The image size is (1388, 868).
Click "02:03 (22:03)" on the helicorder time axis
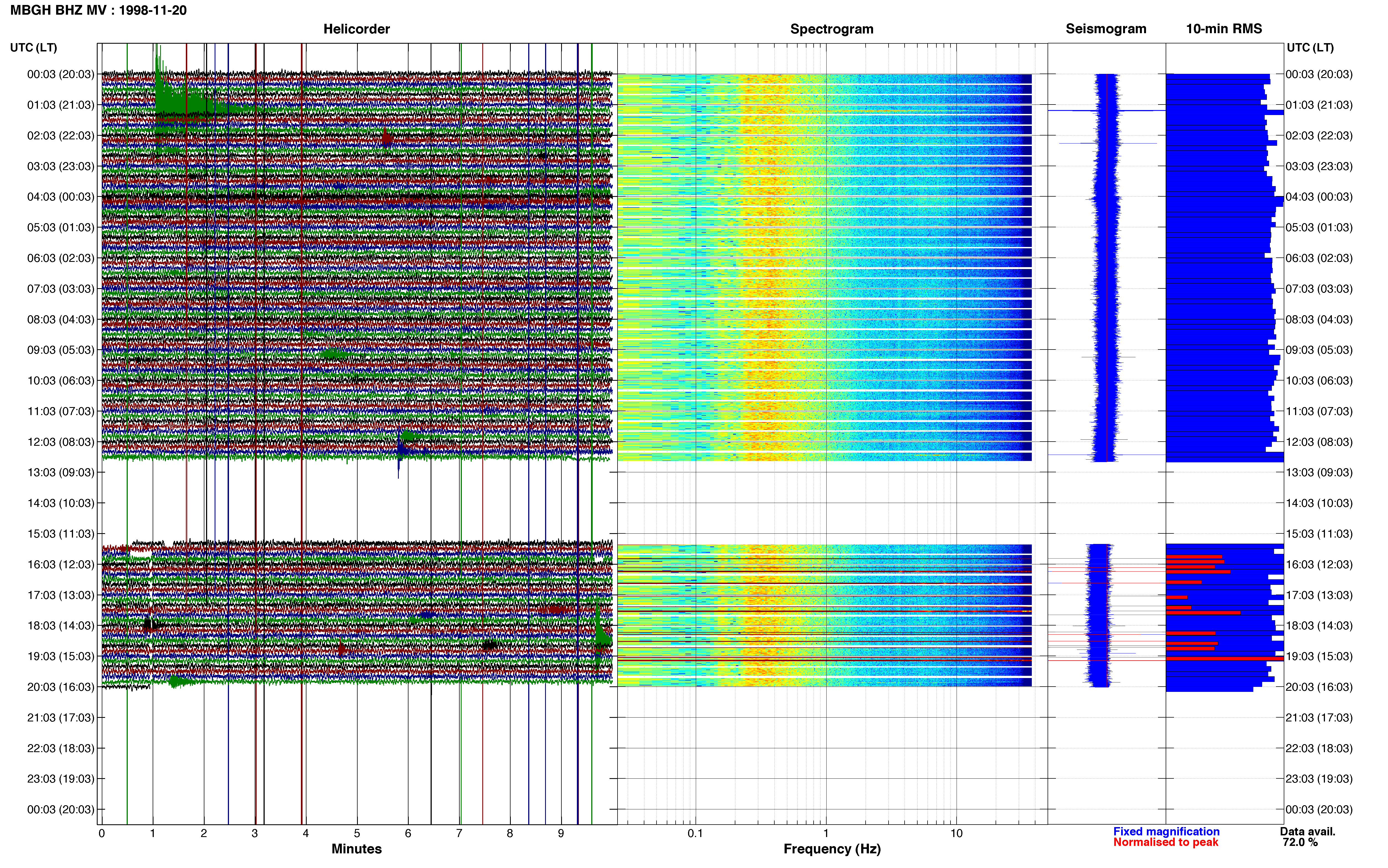click(x=60, y=135)
